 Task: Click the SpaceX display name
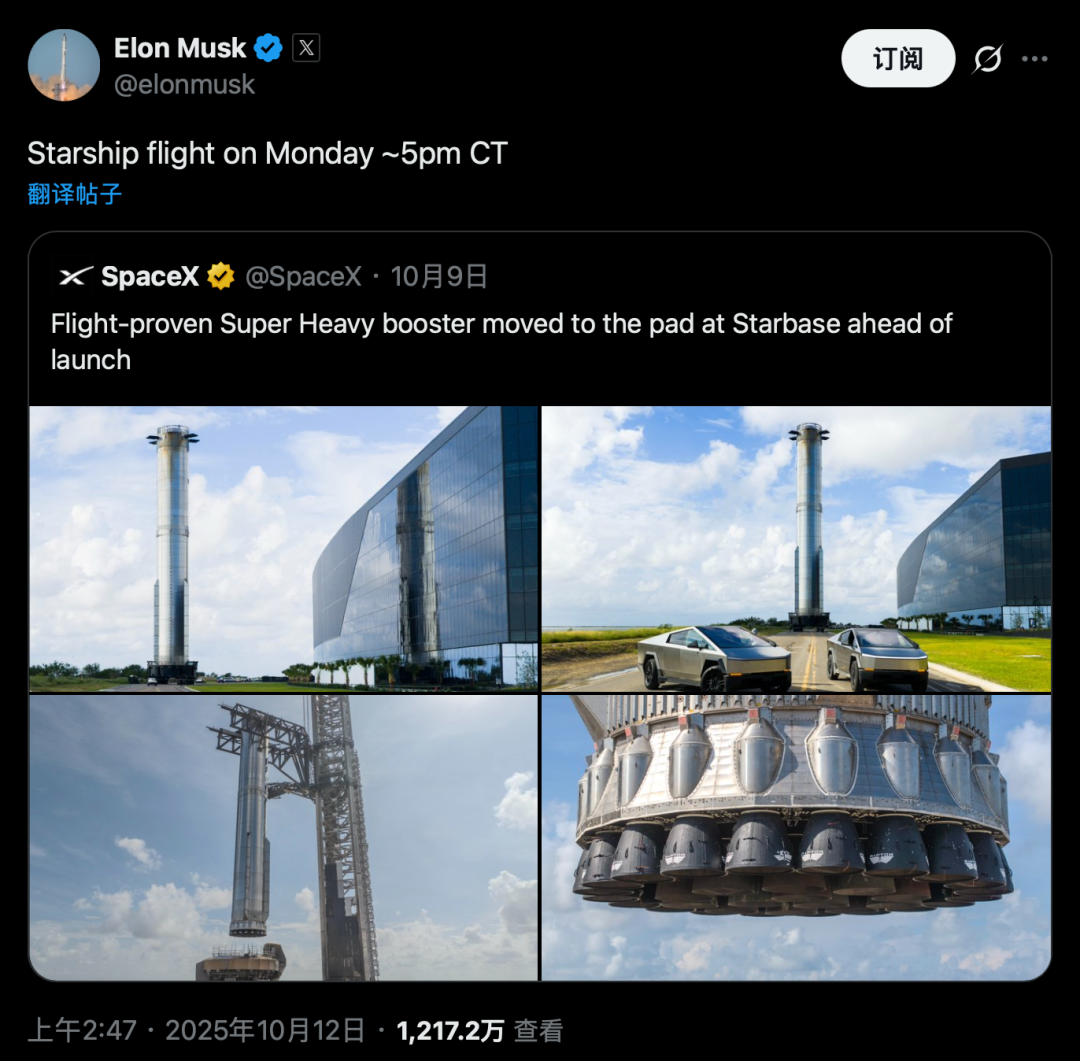pos(150,277)
